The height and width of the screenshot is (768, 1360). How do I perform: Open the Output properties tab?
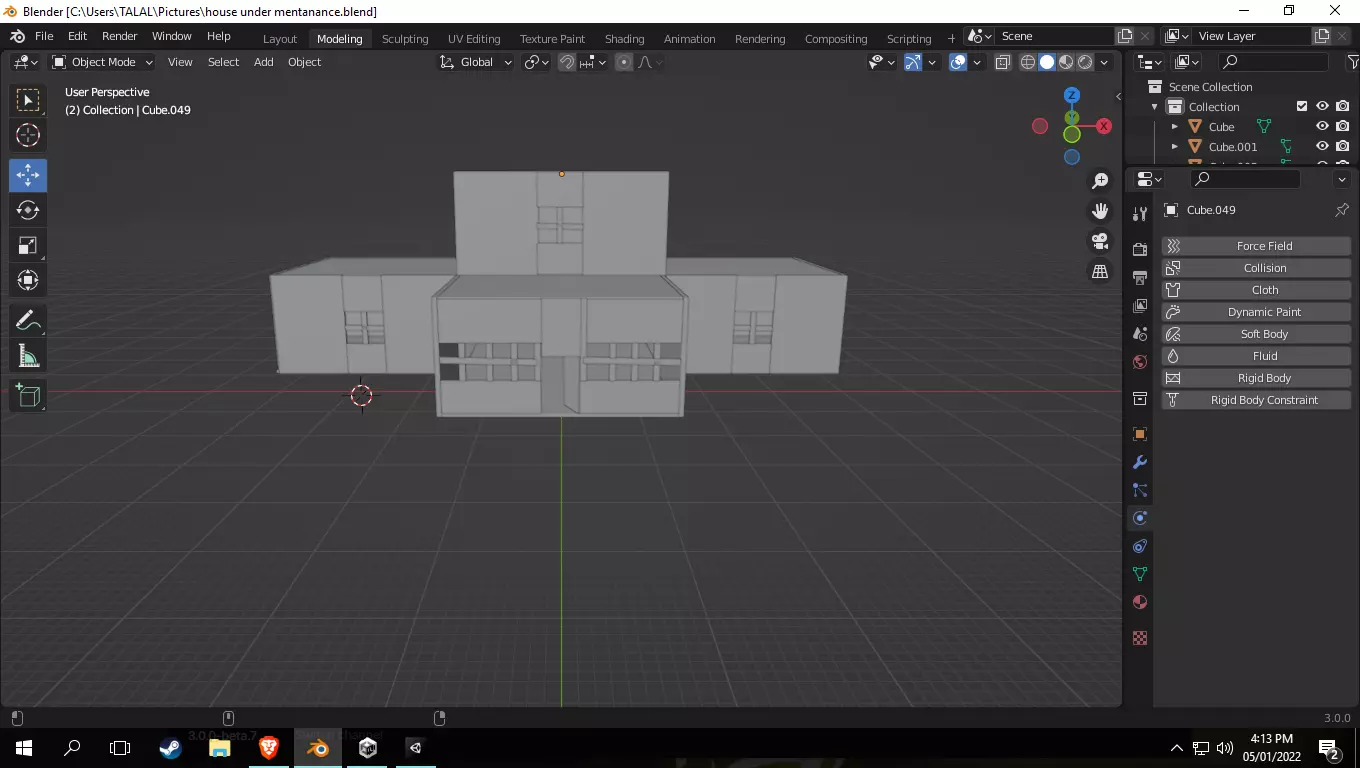click(x=1139, y=277)
